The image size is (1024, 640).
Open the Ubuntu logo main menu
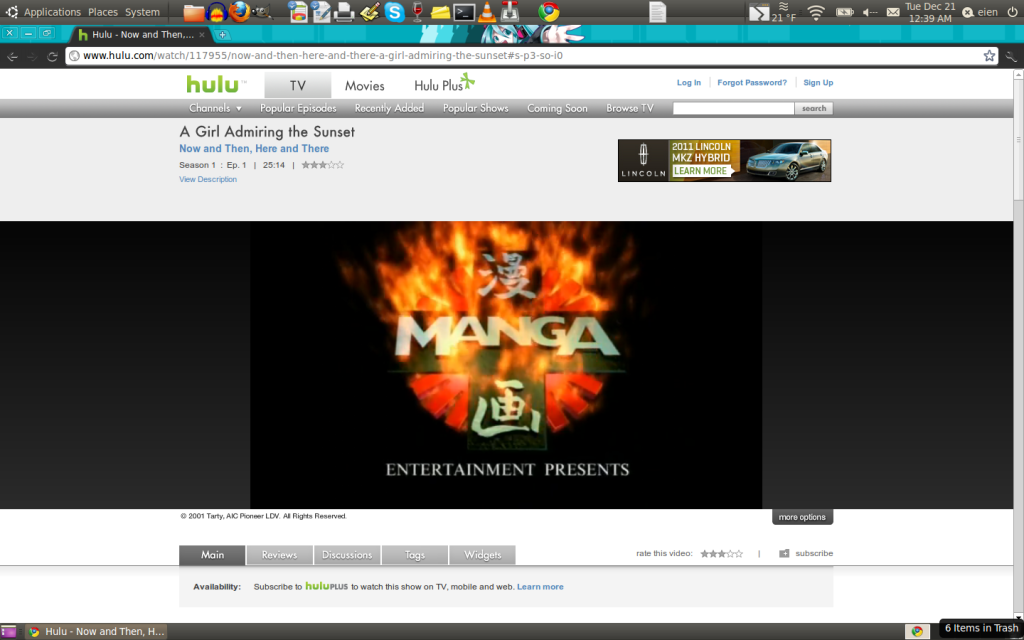click(x=11, y=12)
